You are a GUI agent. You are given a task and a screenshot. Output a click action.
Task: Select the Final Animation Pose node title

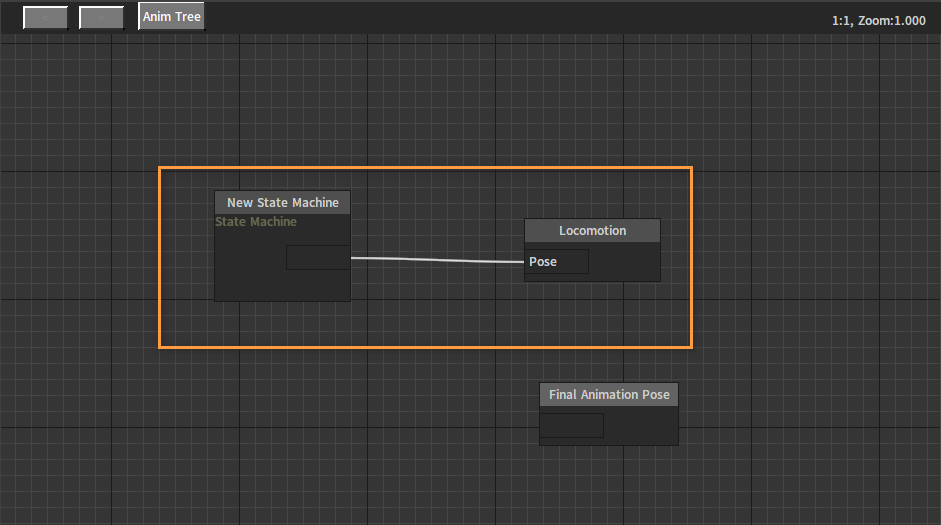609,395
